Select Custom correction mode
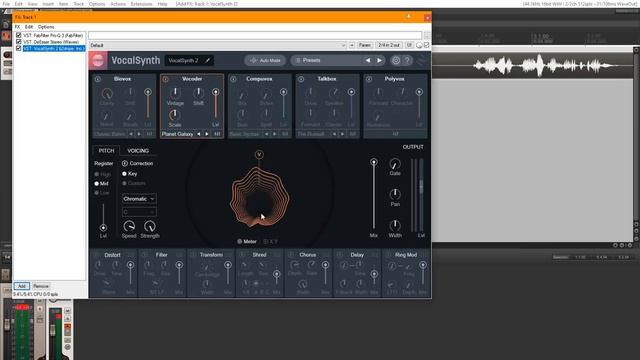Viewport: 640px width, 360px height. [133, 183]
